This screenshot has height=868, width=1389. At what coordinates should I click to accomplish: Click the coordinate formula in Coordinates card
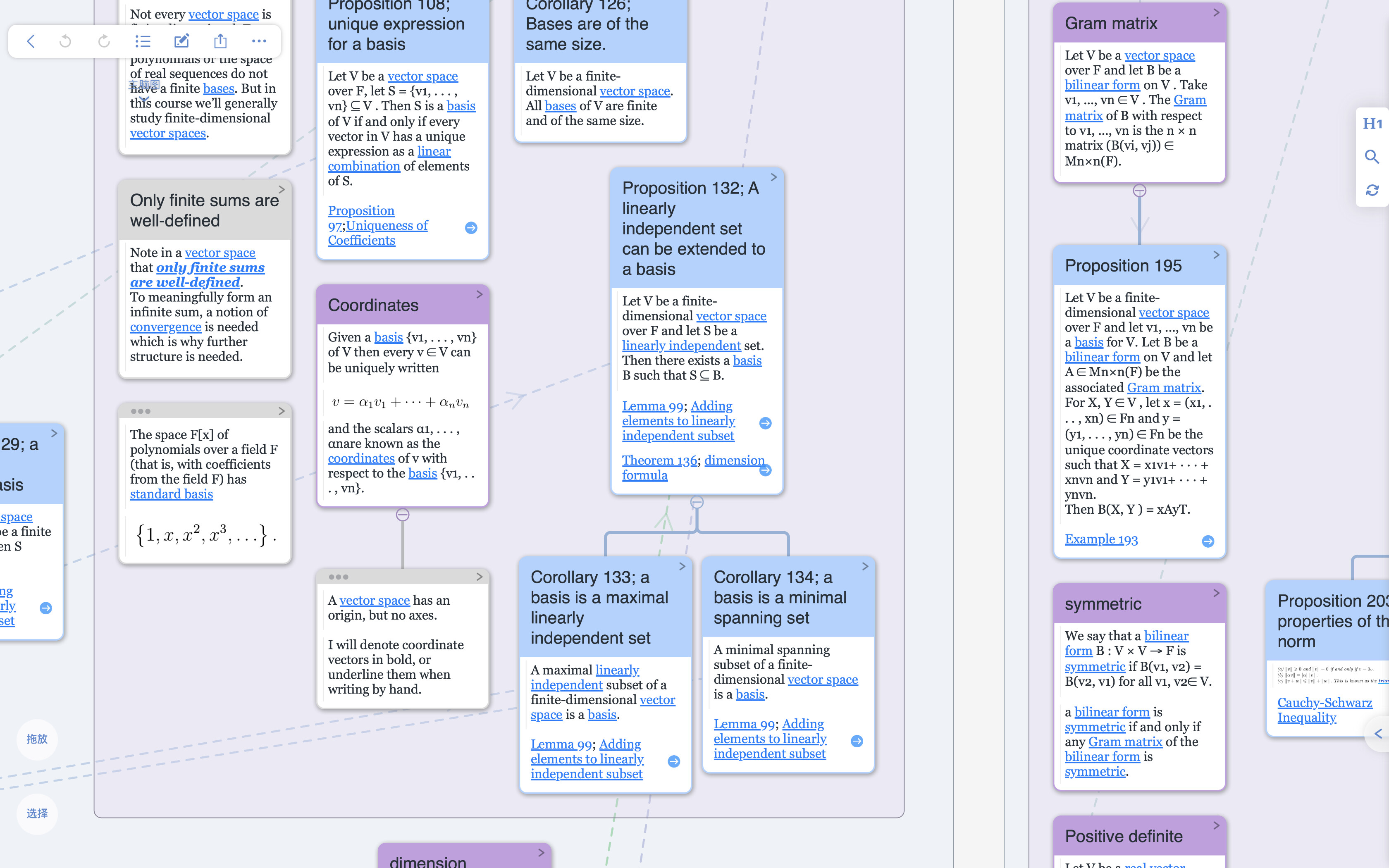pos(400,403)
